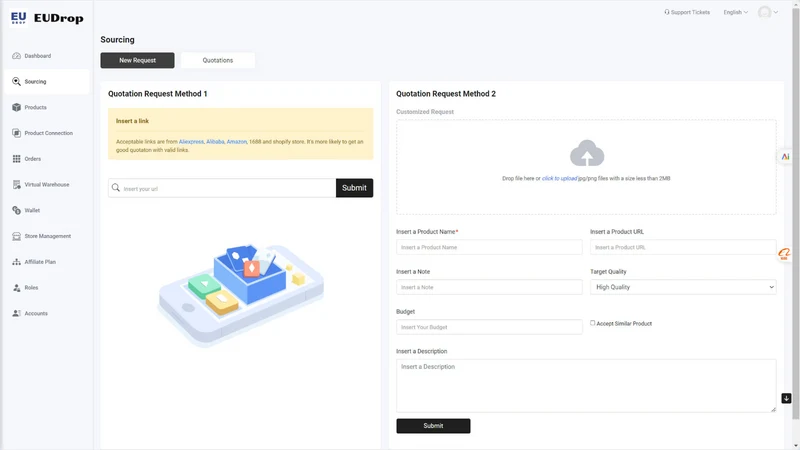Open the Amazon link
Viewport: 800px width, 450px height.
tap(236, 142)
